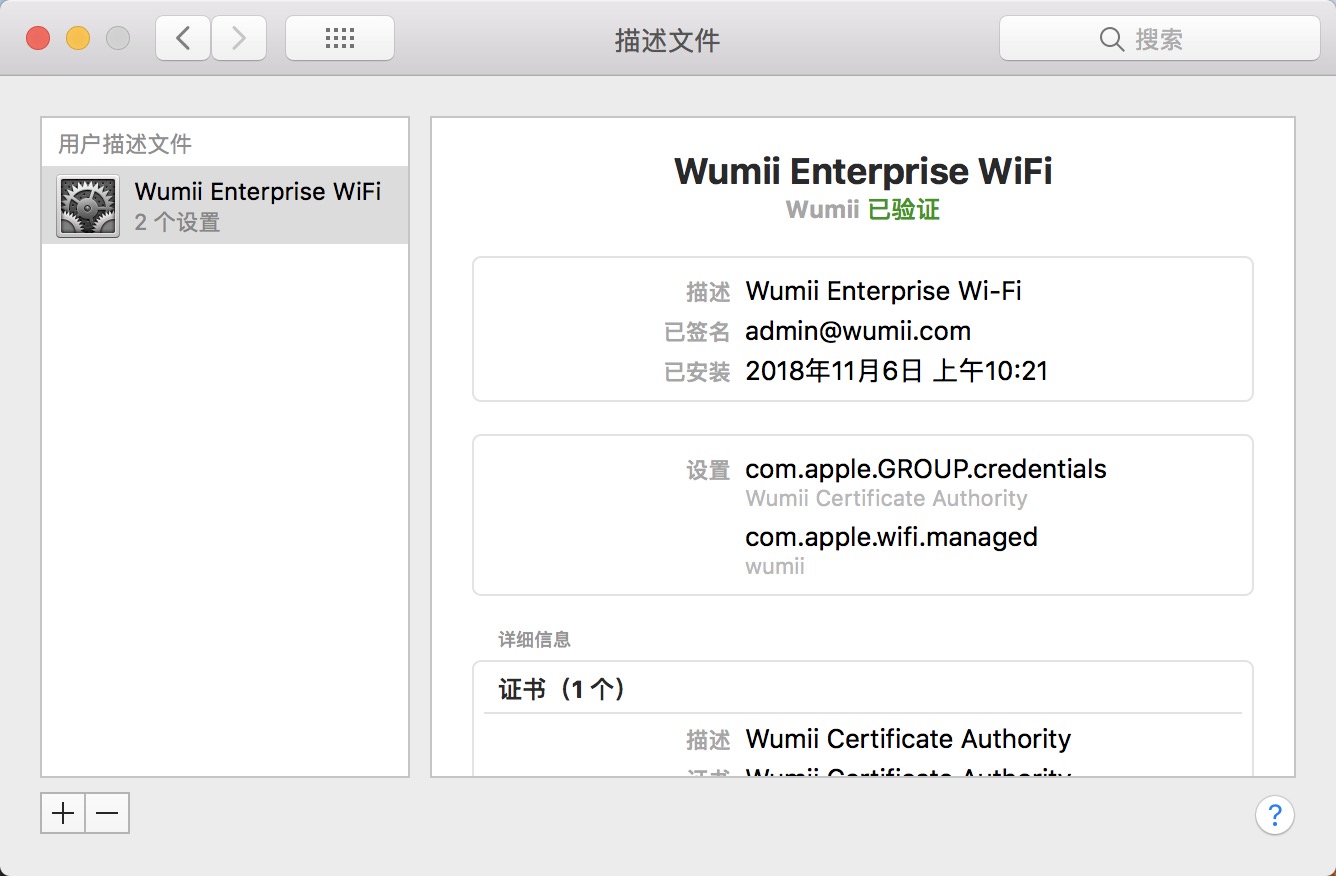The image size is (1336, 876).
Task: Add a profile with the plus button
Action: [63, 814]
